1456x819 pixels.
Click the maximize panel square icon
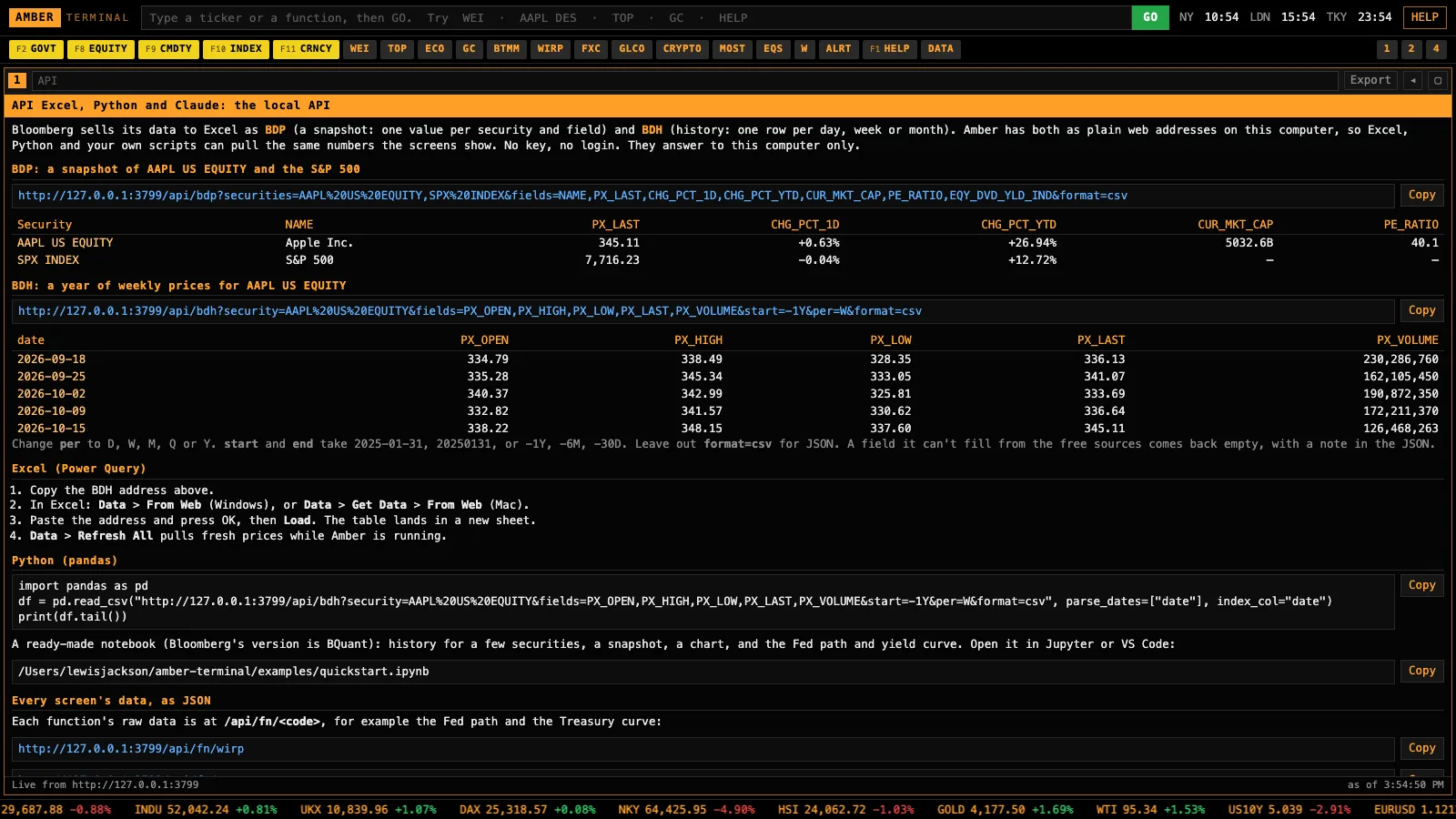[1438, 80]
